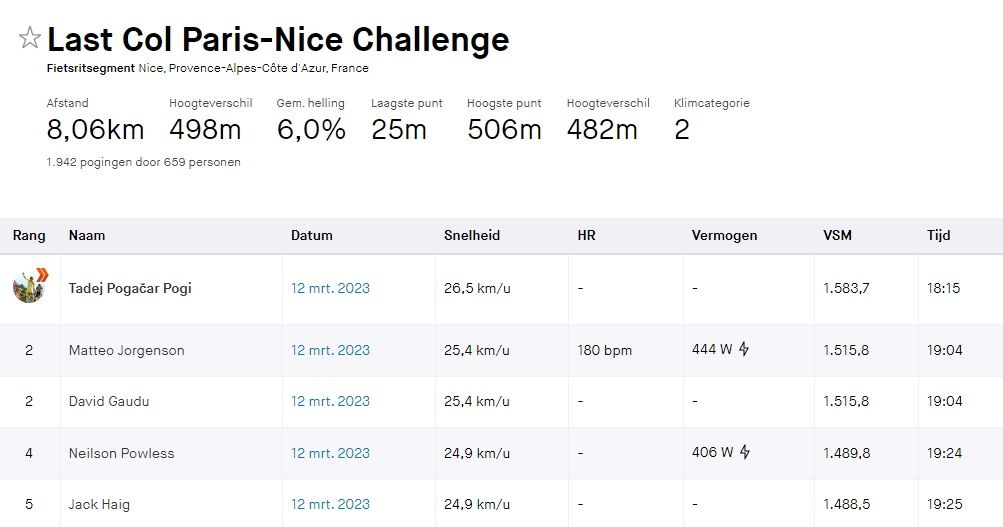Click the Tijd column header
The image size is (1003, 527).
tap(938, 235)
